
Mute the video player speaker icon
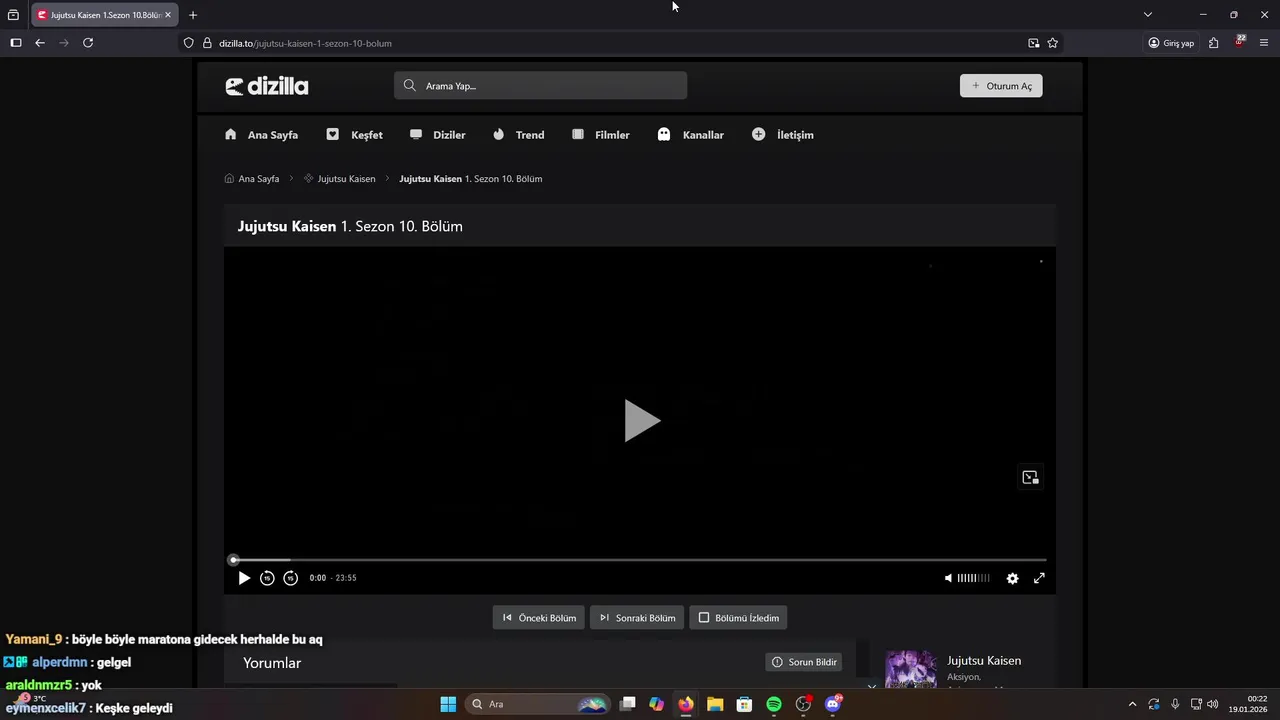tap(949, 578)
